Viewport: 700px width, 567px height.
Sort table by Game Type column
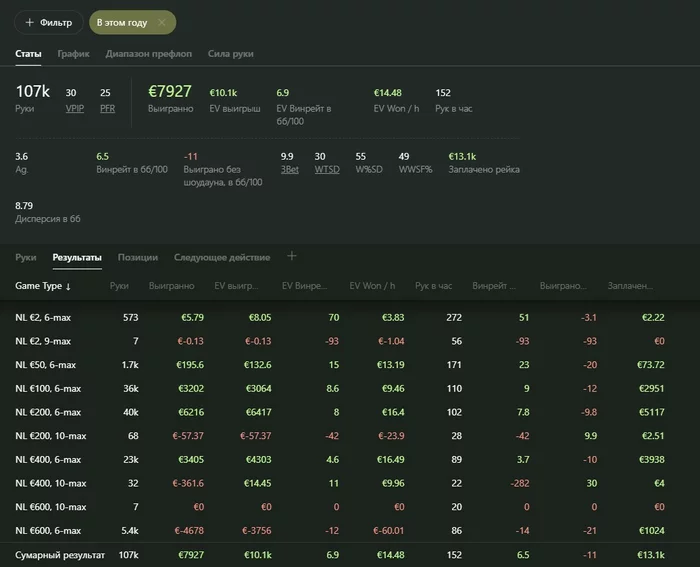coord(43,286)
